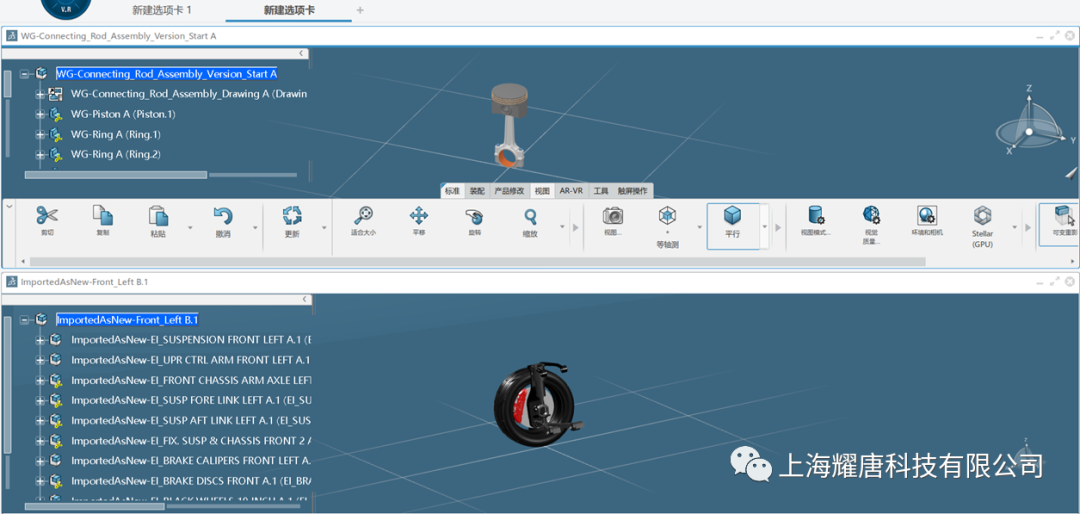Viewport: 1080px width, 514px height.
Task: Click the 剪切 (Cut) scissors icon
Action: (x=47, y=216)
